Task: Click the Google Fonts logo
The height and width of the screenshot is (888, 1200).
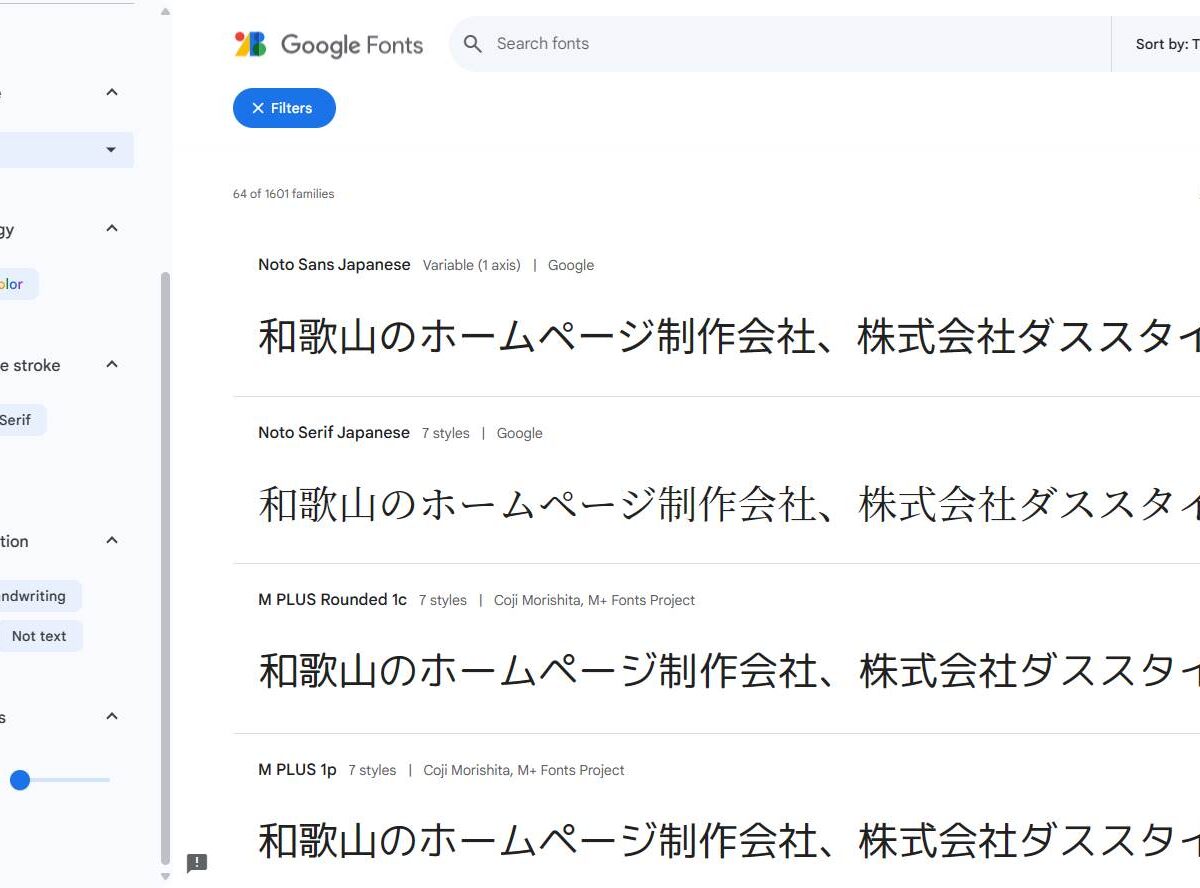Action: click(x=328, y=45)
